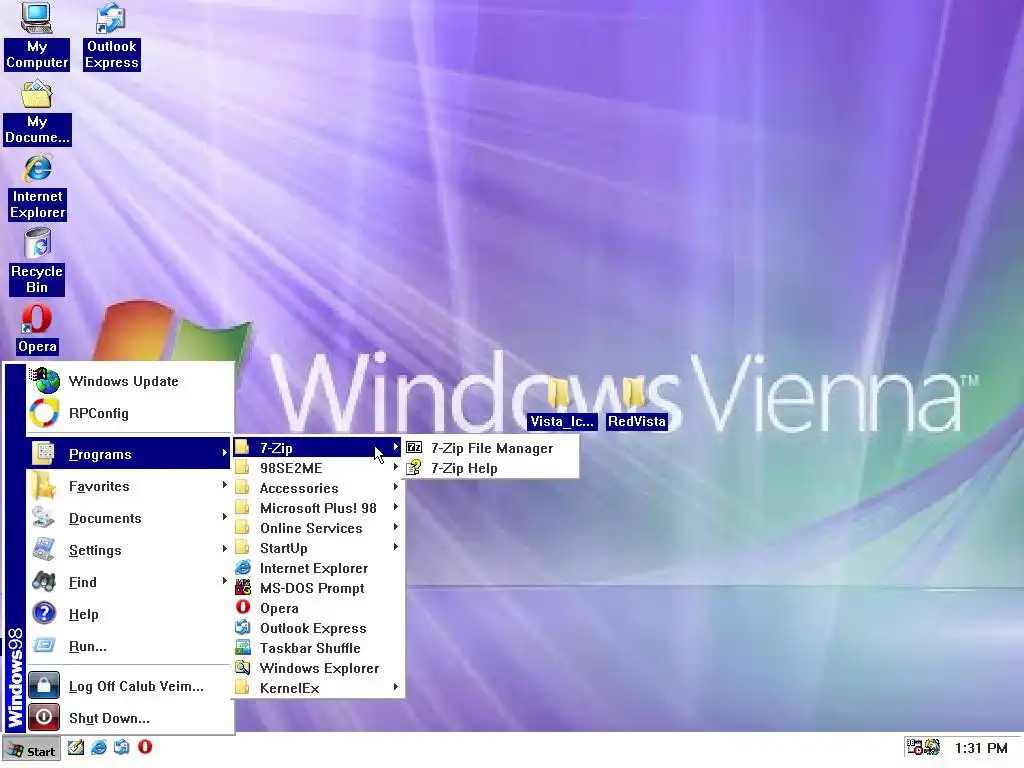The height and width of the screenshot is (768, 1024).
Task: Open Windows Update from Start menu
Action: coord(129,381)
